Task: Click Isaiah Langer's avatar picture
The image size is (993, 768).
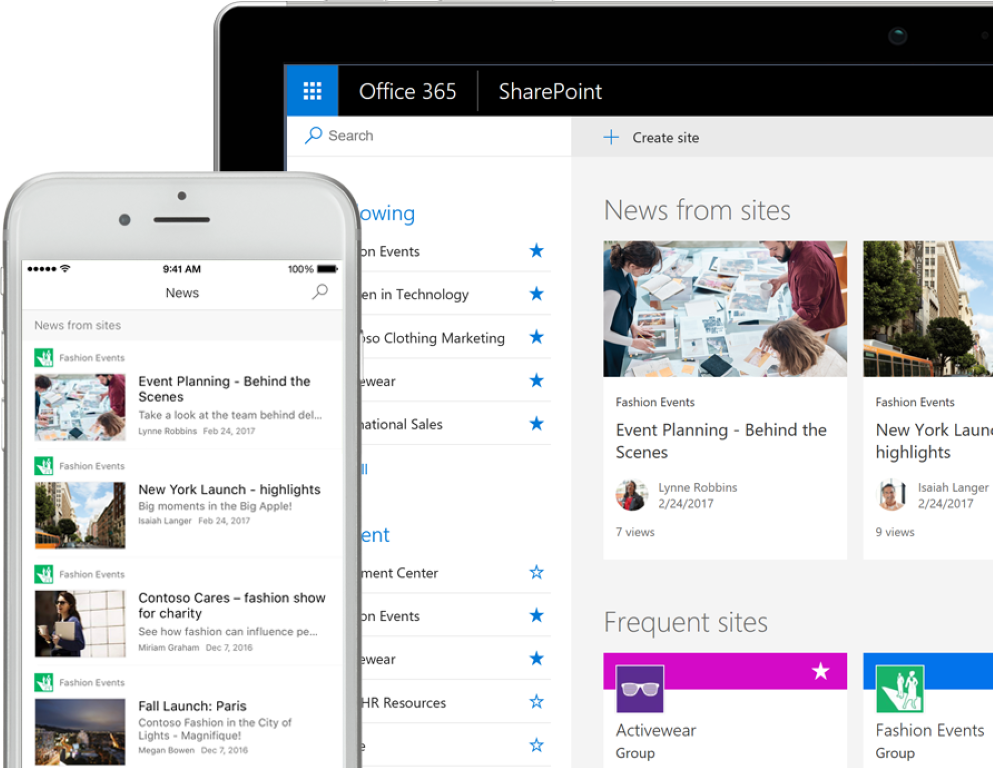Action: (x=891, y=495)
